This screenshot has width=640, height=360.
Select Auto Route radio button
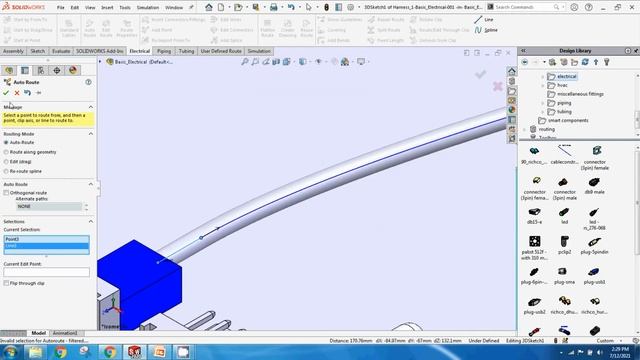click(x=6, y=142)
